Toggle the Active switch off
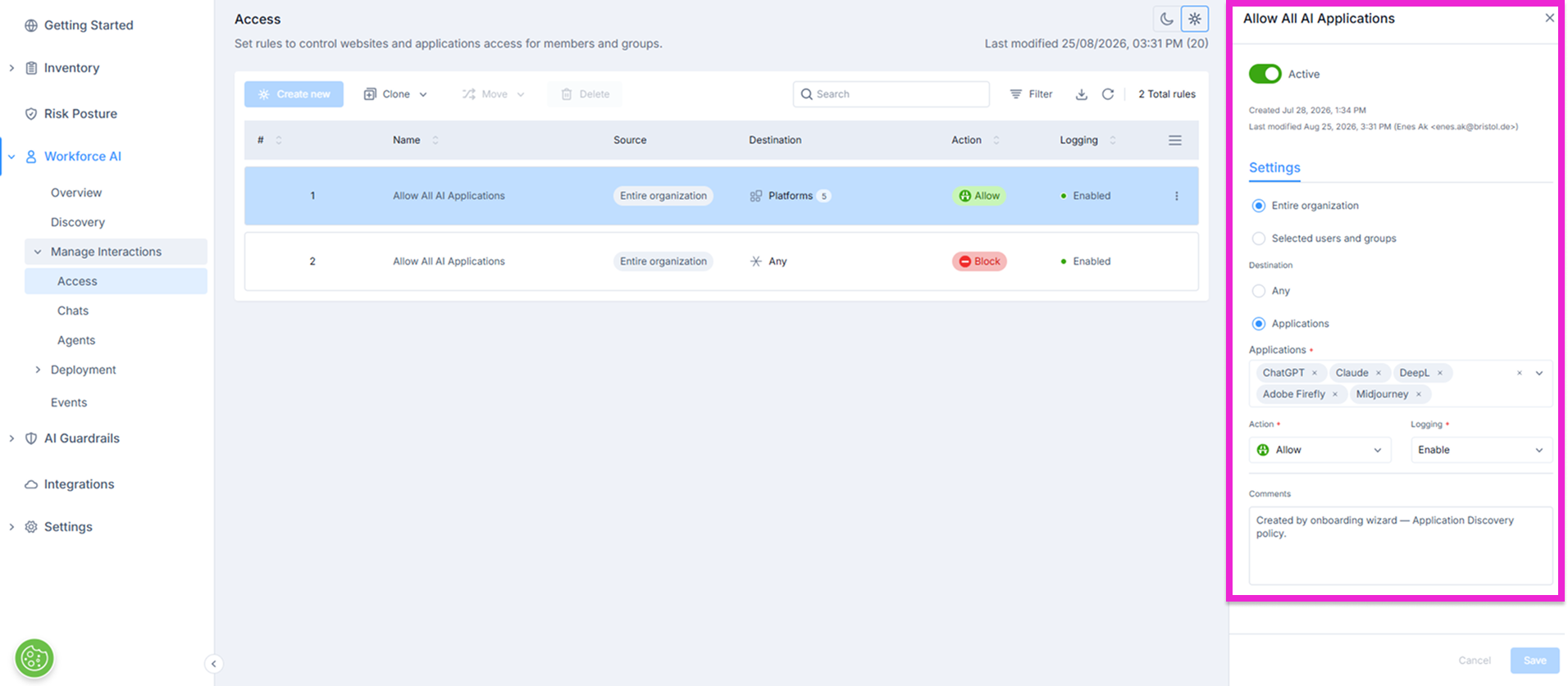The height and width of the screenshot is (686, 1568). (1265, 74)
